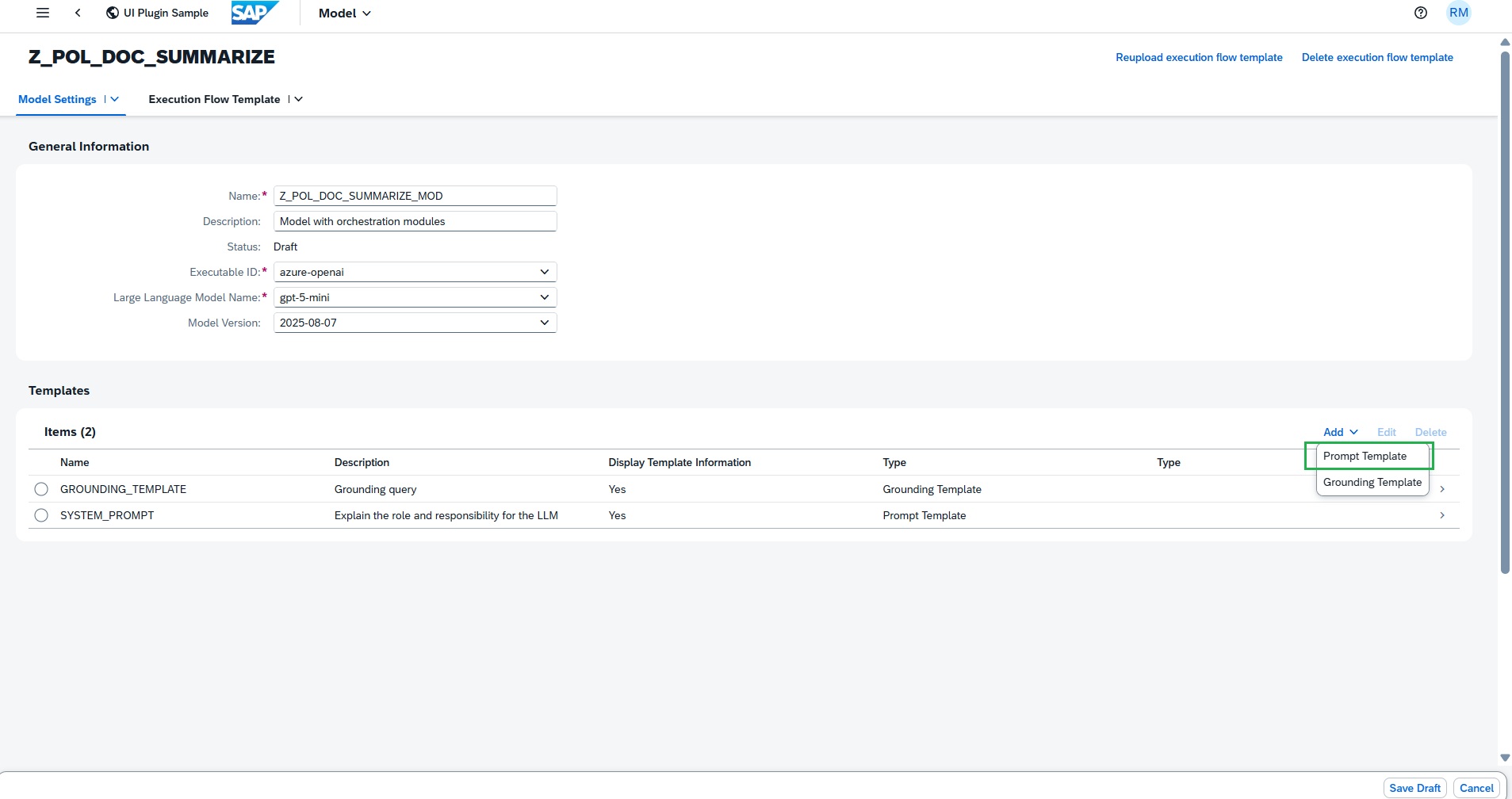
Task: Click the Delete template button
Action: coord(1430,432)
